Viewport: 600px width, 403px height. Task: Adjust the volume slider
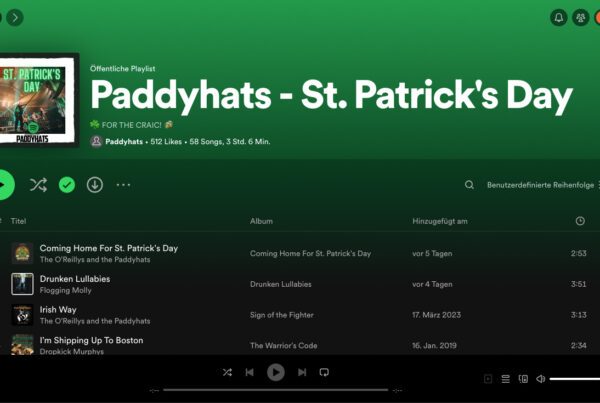point(575,379)
